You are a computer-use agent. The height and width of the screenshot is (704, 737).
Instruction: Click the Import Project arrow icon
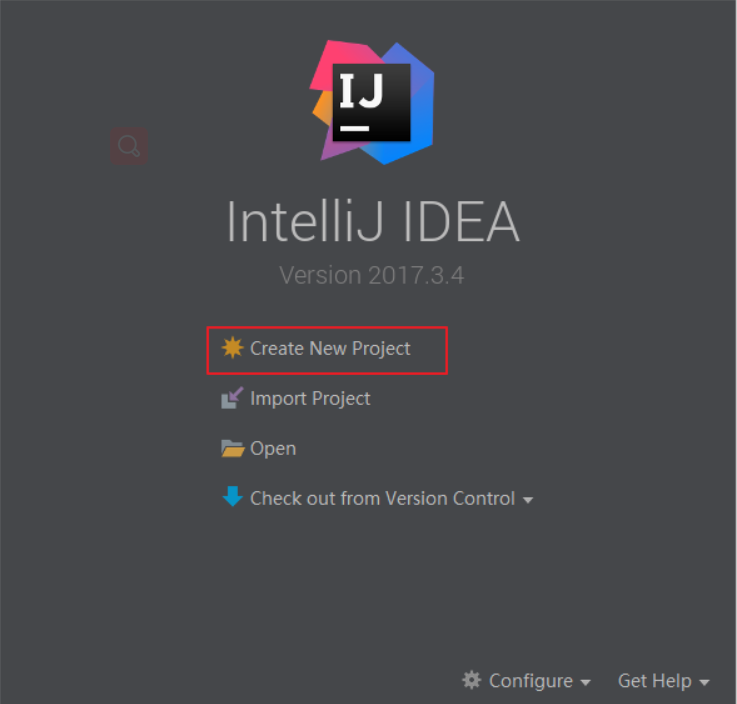232,398
